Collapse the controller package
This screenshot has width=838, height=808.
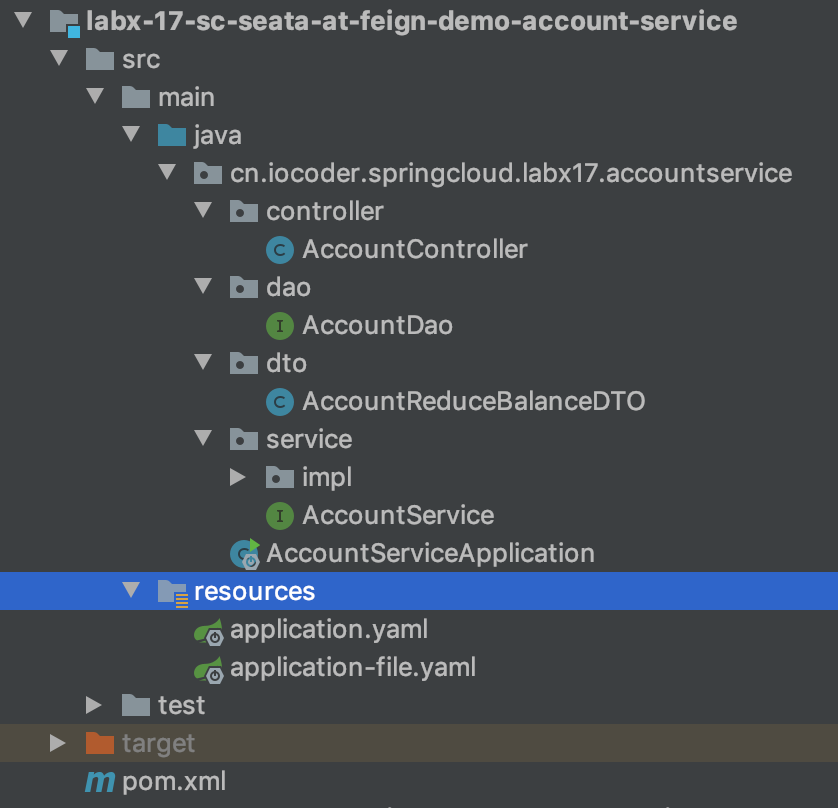pos(203,211)
